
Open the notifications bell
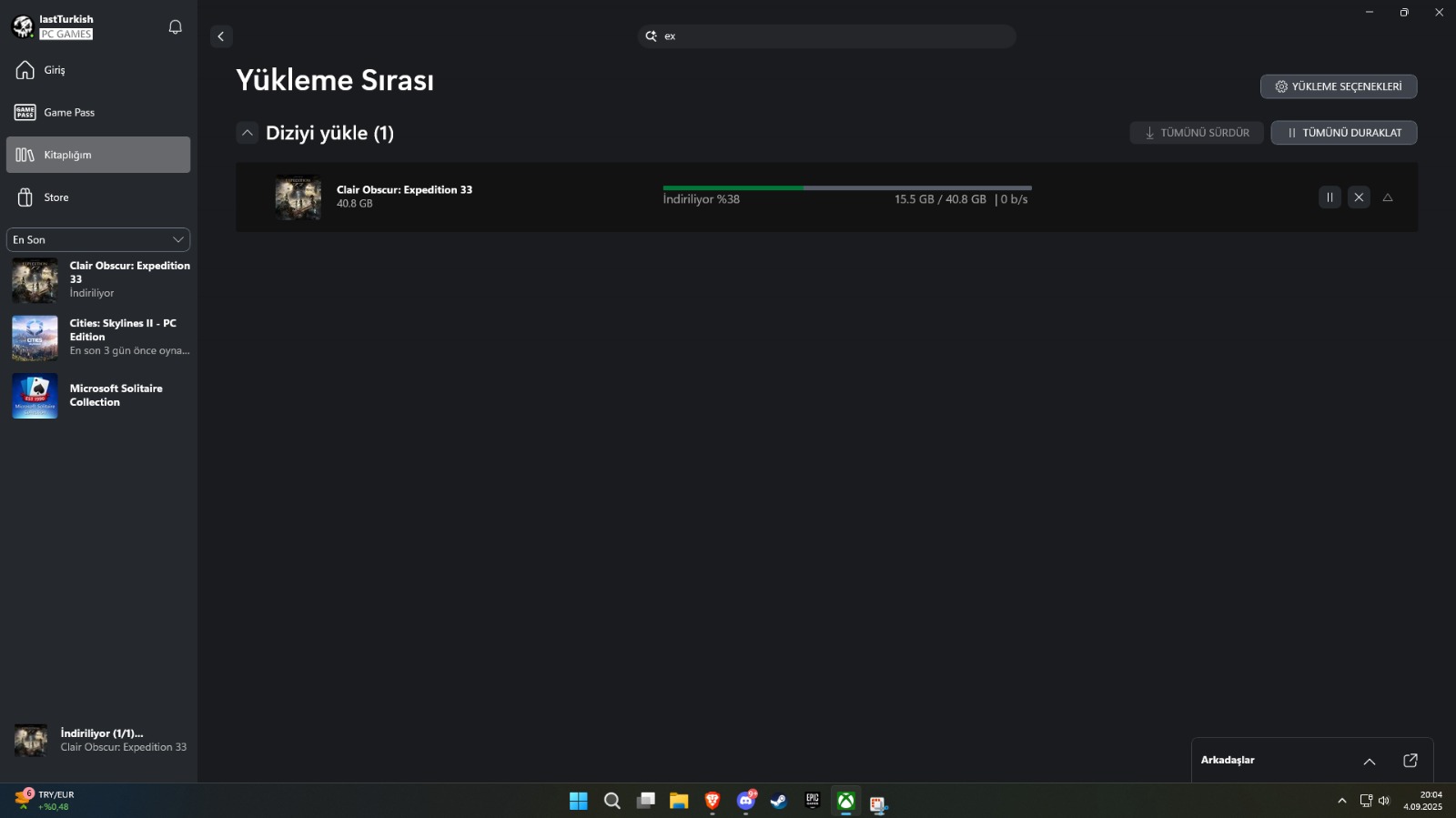(x=176, y=27)
